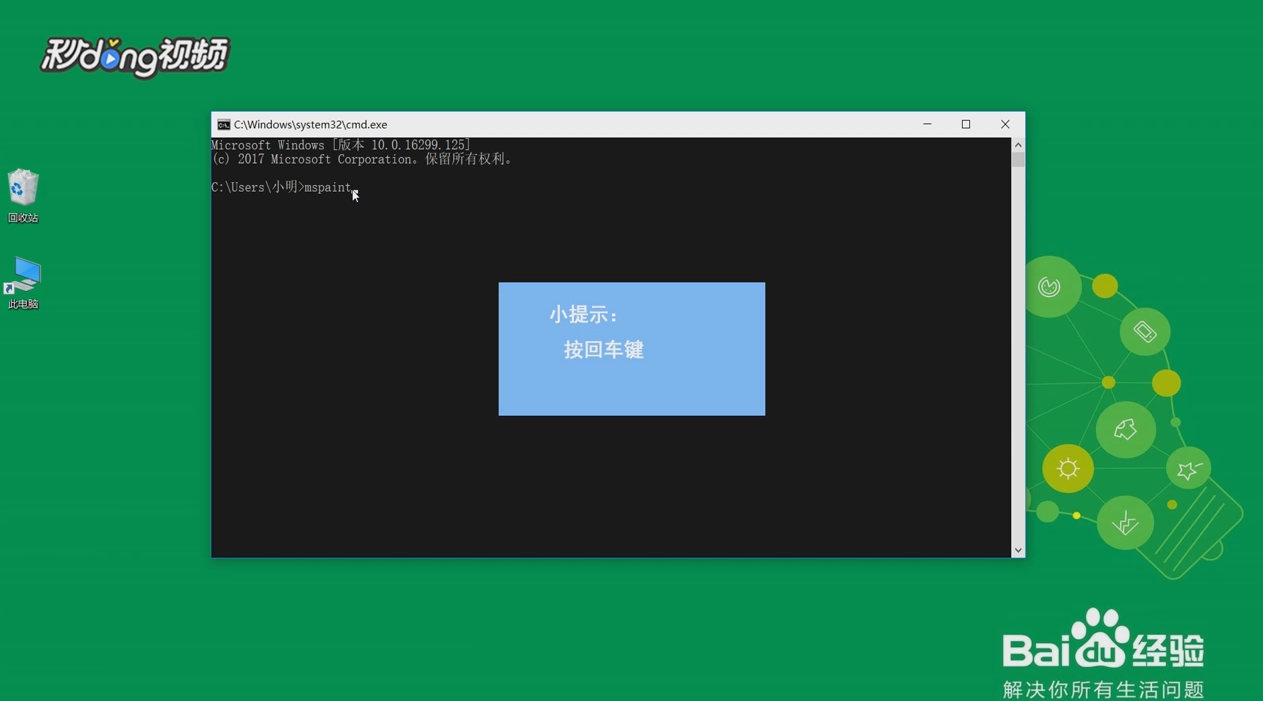Open the This PC desktop icon

pos(23,283)
